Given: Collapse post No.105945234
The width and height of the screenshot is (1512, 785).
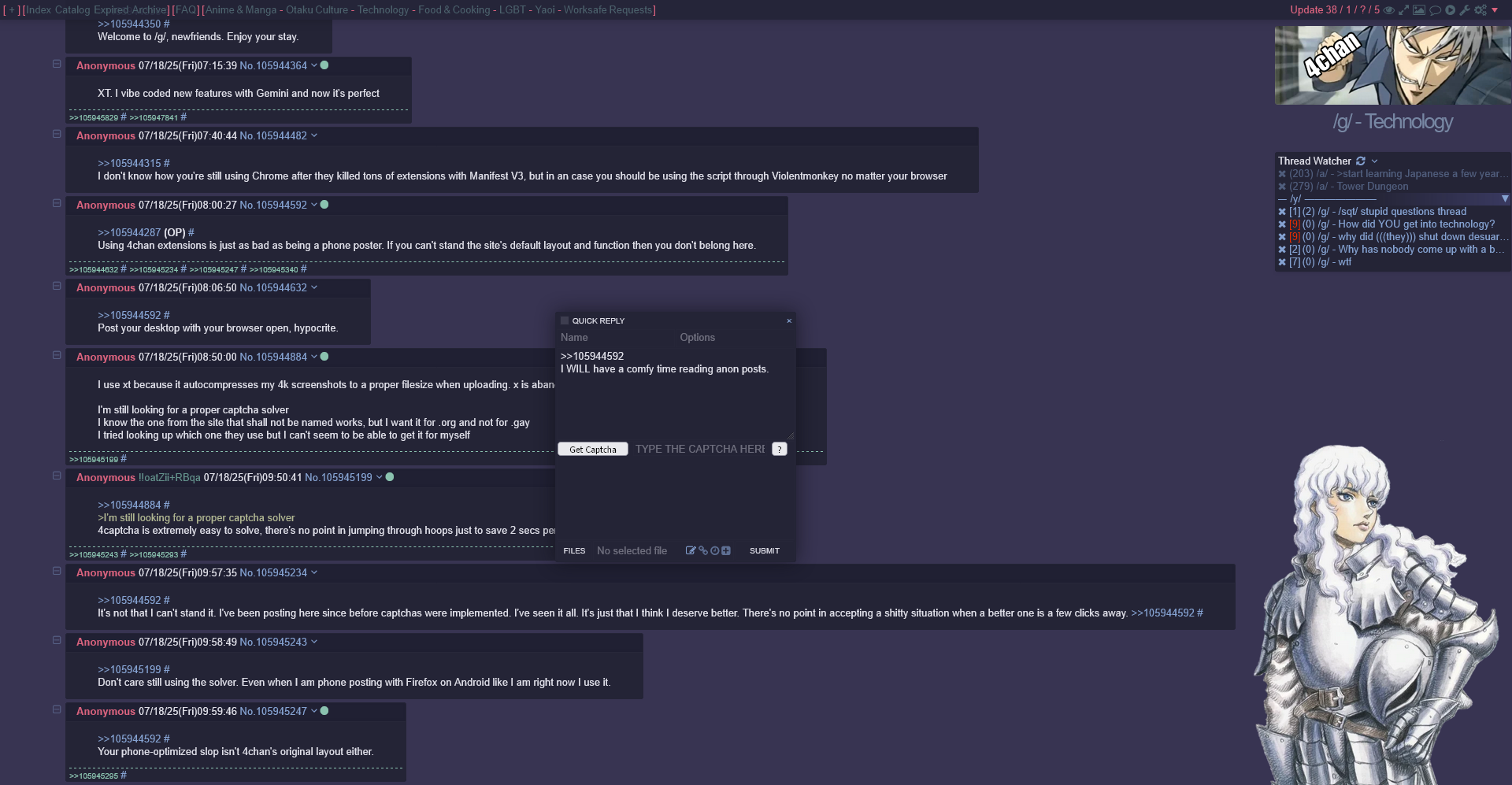Looking at the screenshot, I should pyautogui.click(x=57, y=571).
